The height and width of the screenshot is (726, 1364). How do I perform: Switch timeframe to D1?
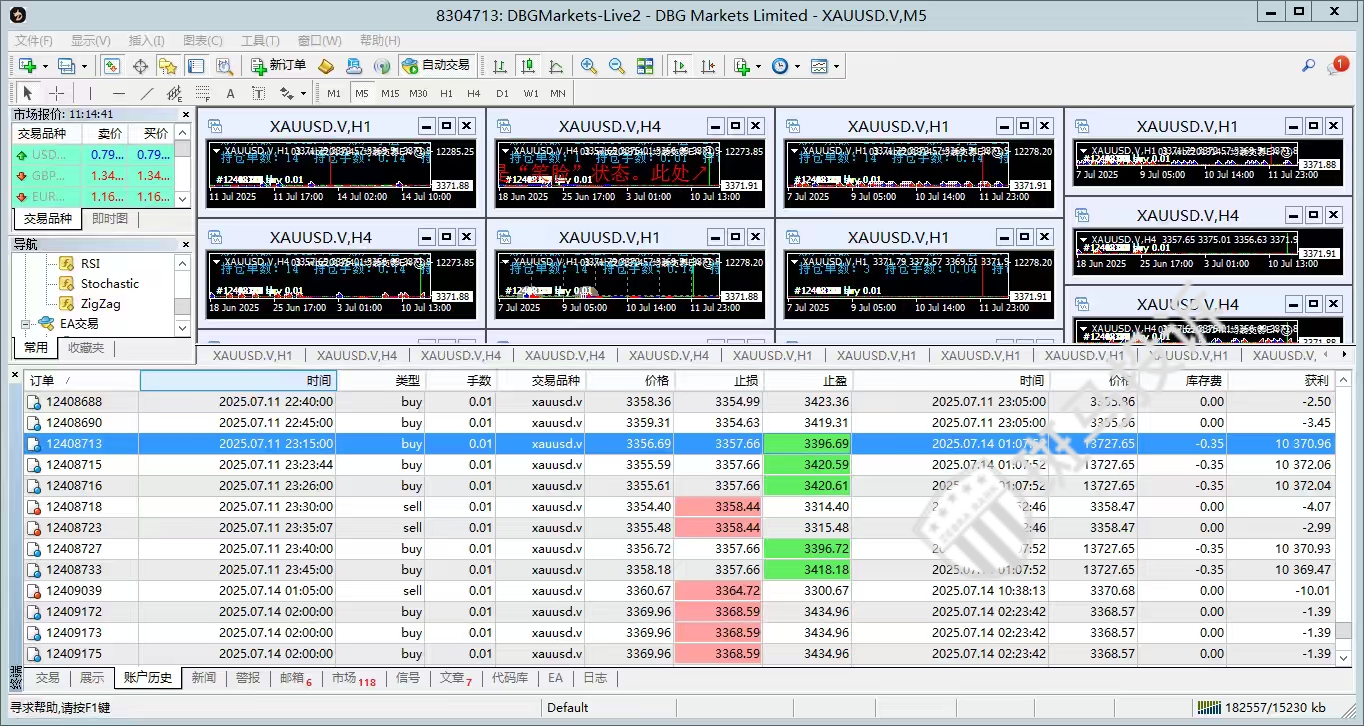click(502, 93)
